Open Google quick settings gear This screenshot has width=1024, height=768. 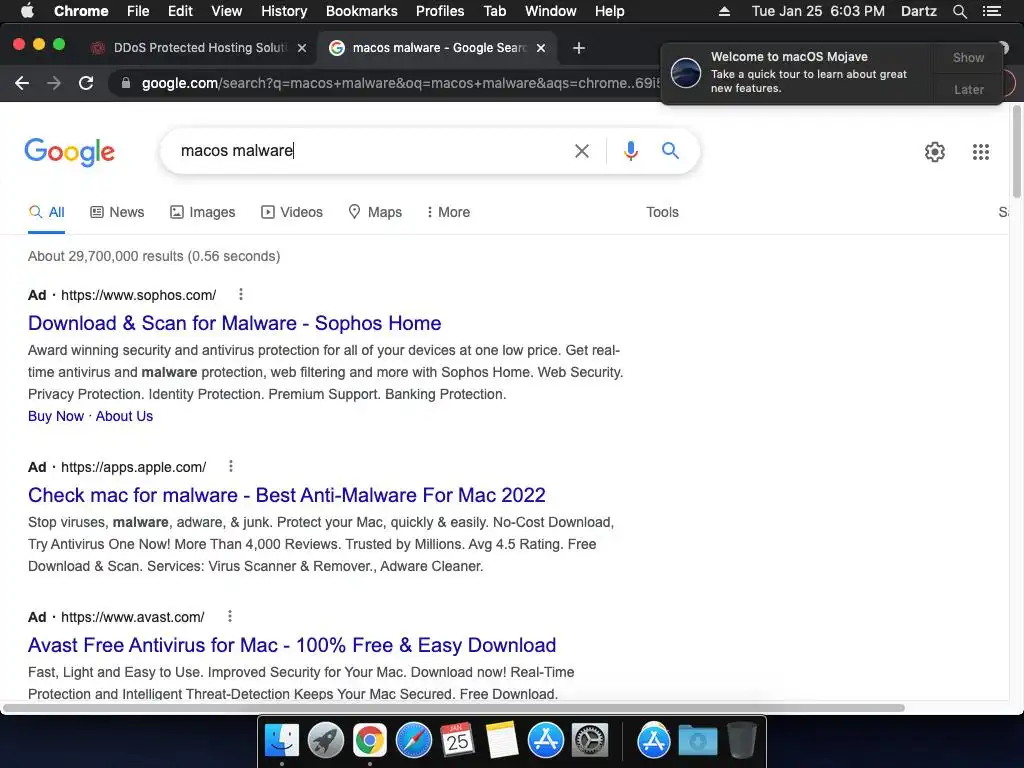pyautogui.click(x=935, y=152)
